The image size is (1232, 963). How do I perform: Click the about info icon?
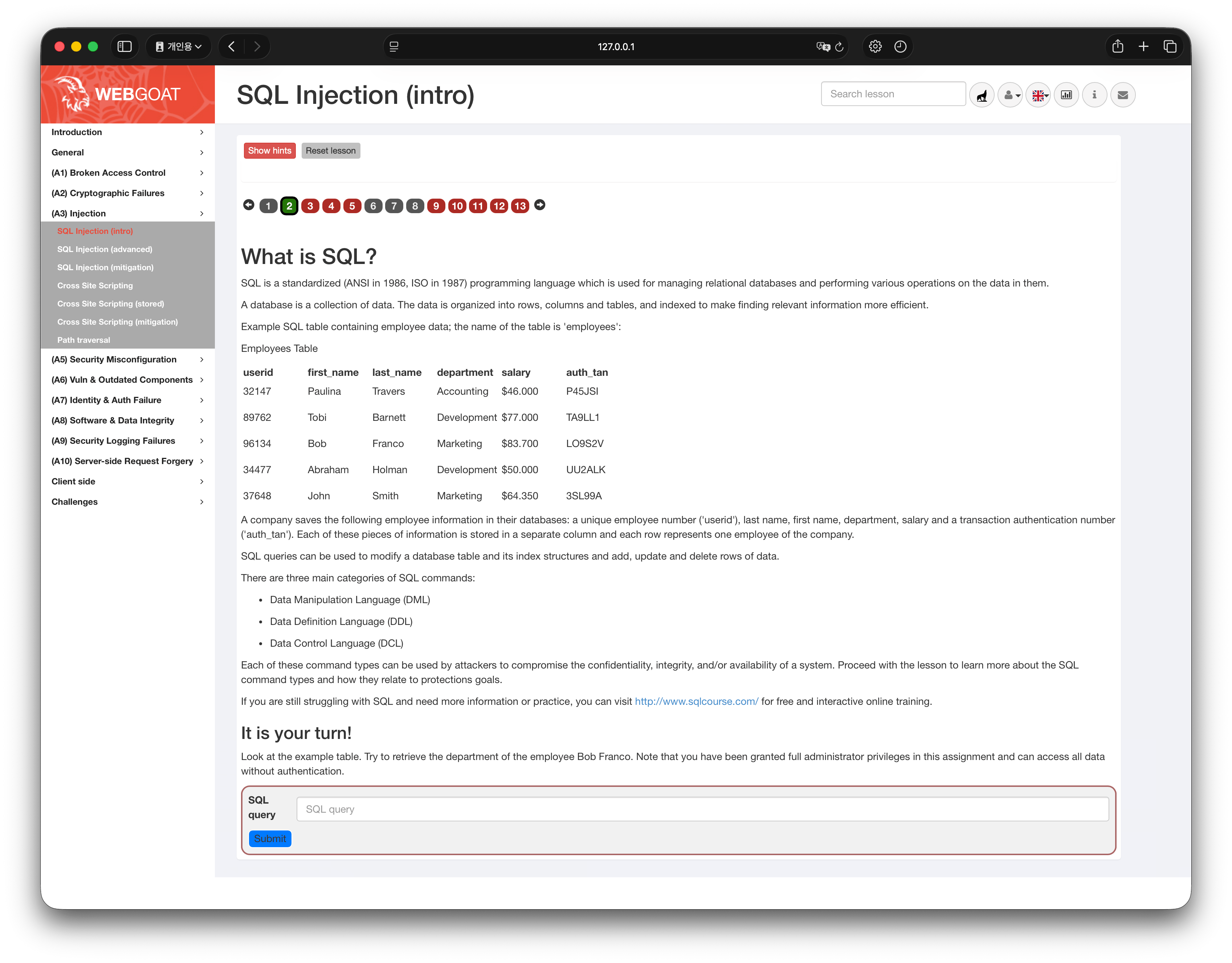[x=1094, y=95]
